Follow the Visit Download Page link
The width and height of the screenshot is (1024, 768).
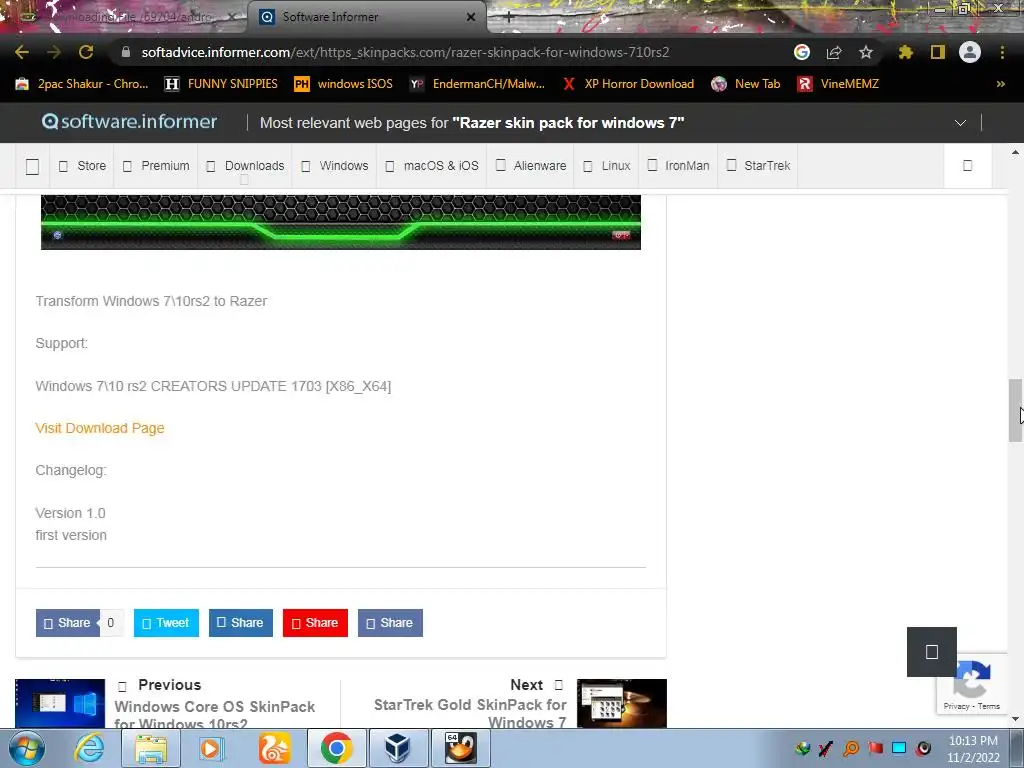pyautogui.click(x=100, y=428)
